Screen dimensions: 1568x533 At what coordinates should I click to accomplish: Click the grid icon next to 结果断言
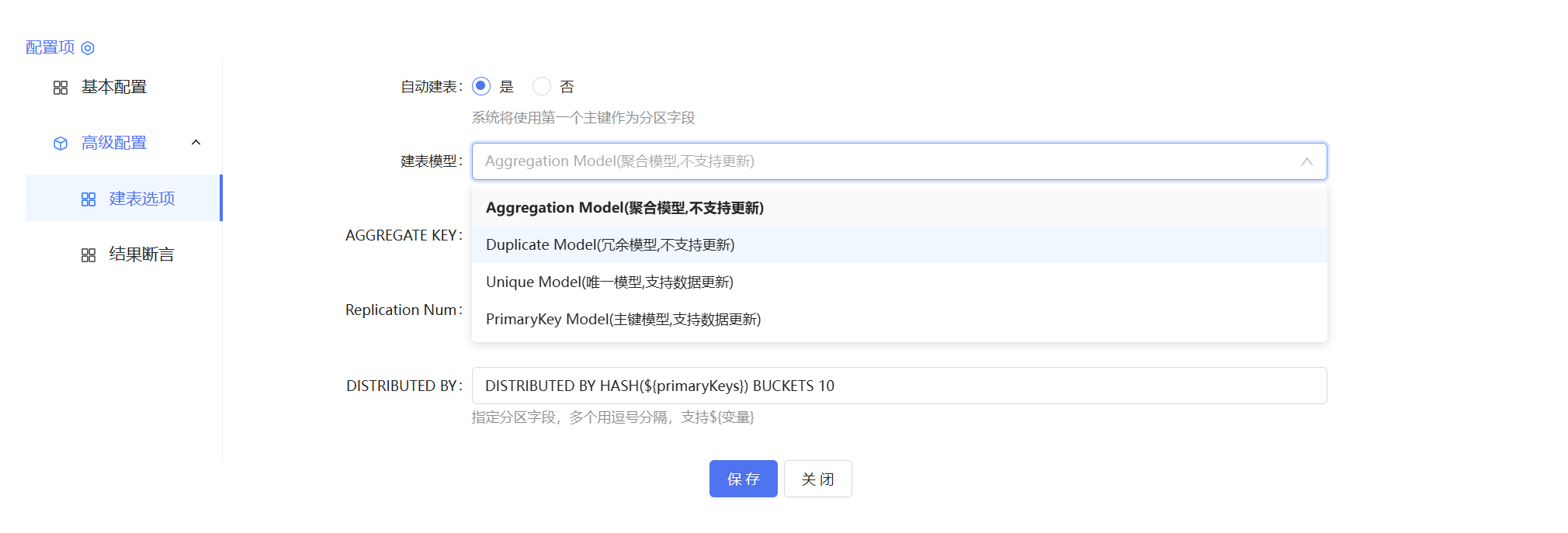88,254
